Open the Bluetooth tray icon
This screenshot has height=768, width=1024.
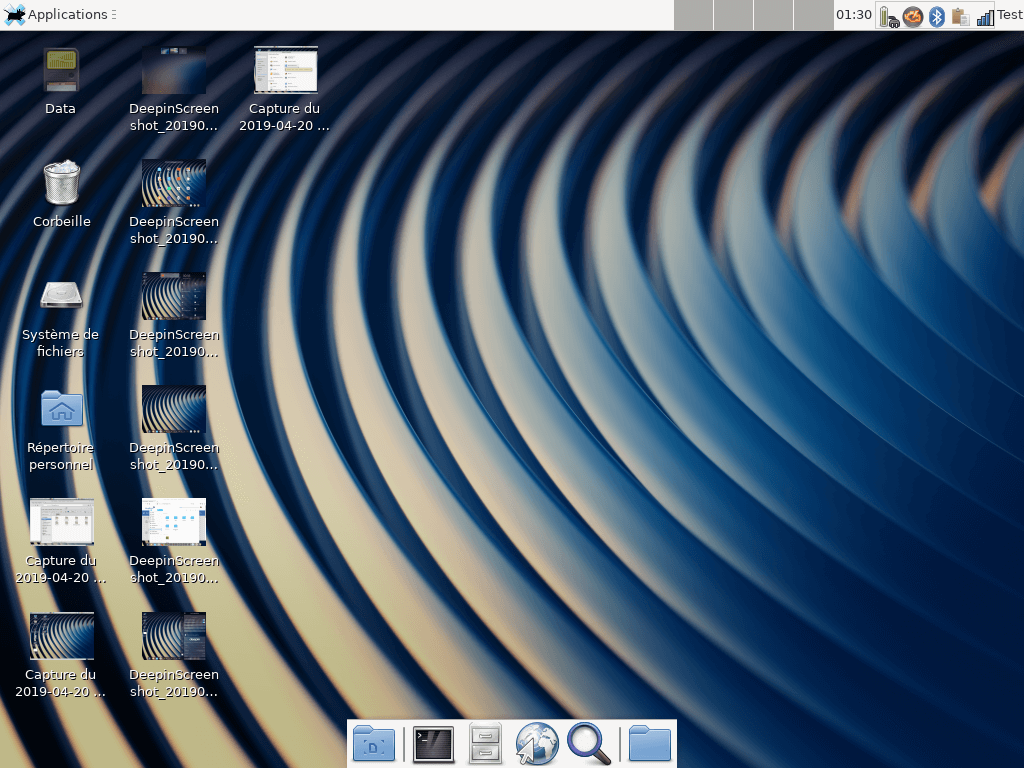[x=936, y=16]
